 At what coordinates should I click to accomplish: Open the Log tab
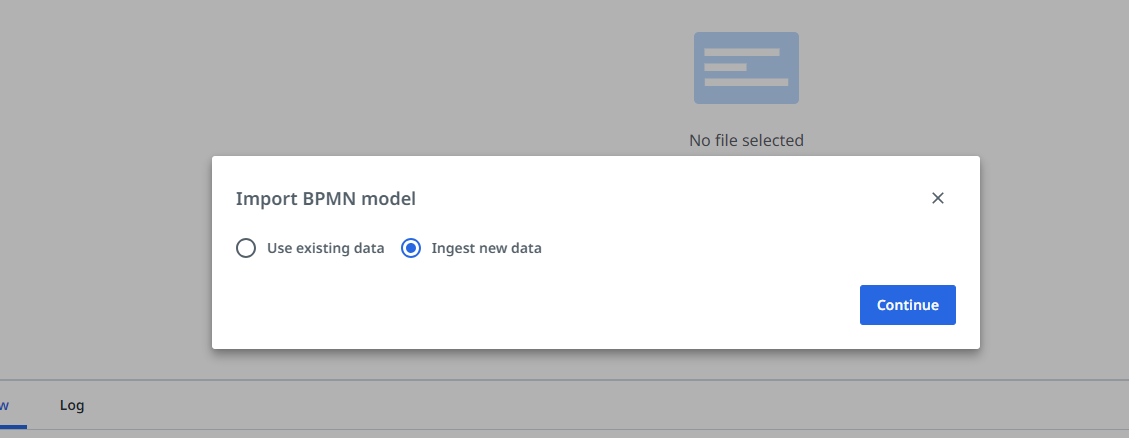click(x=72, y=405)
